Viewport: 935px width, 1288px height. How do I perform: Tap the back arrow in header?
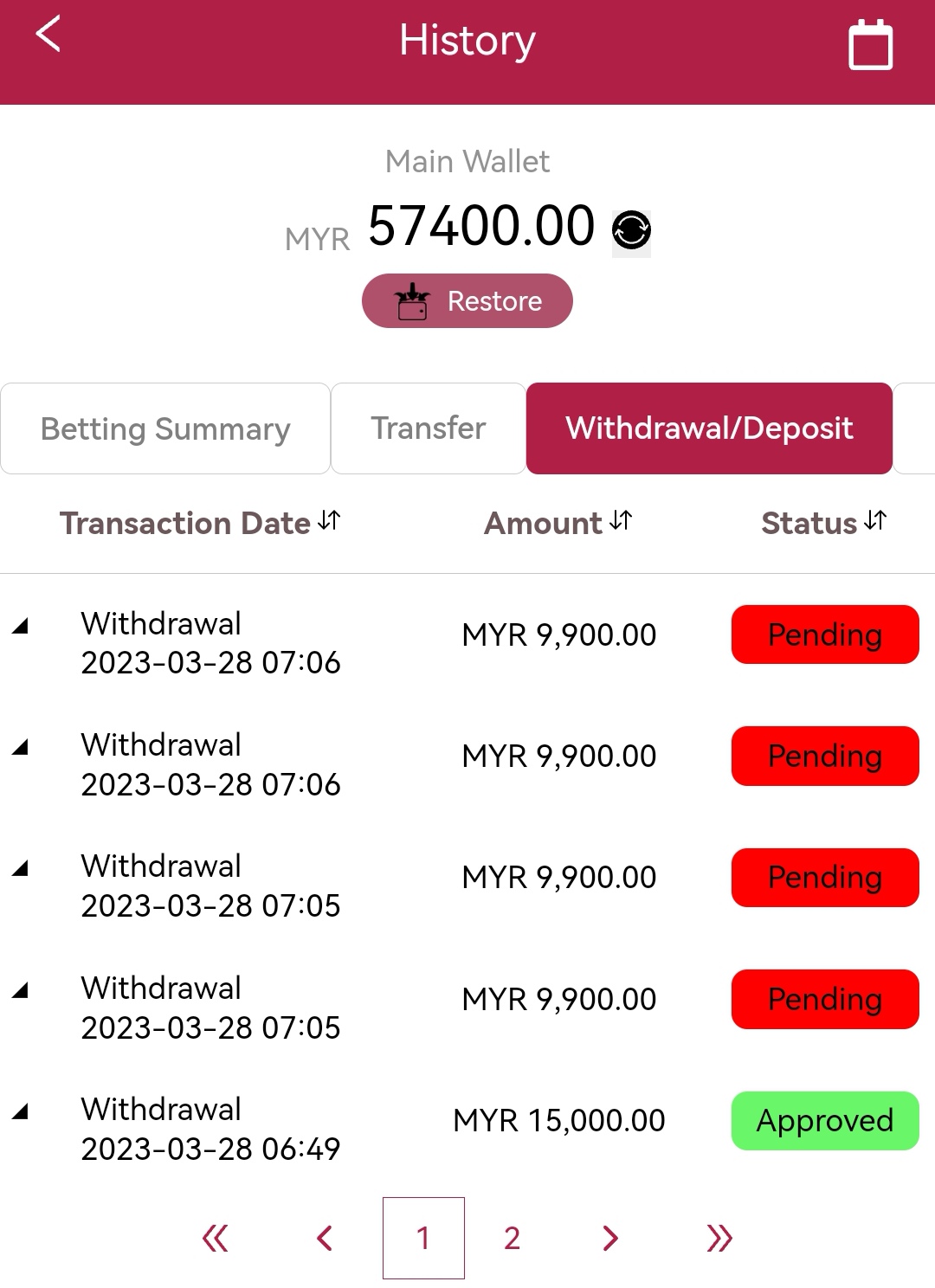48,36
